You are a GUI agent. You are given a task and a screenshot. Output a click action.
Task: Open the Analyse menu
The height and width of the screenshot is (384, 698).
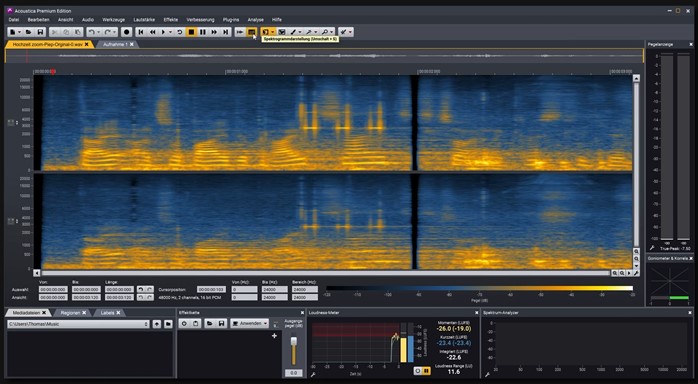coord(256,20)
